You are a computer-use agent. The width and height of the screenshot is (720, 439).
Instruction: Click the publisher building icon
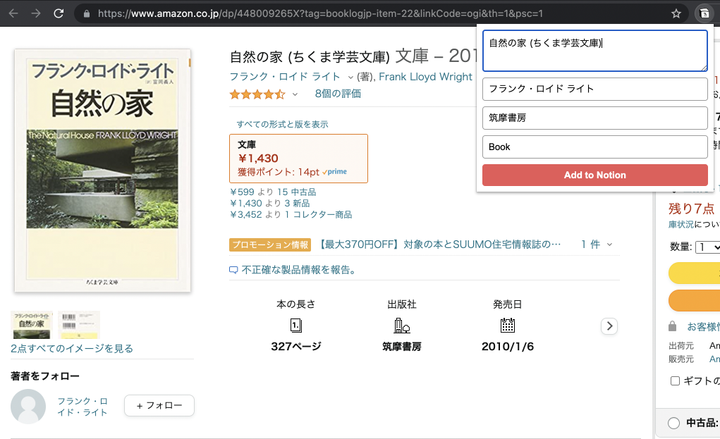(x=402, y=325)
